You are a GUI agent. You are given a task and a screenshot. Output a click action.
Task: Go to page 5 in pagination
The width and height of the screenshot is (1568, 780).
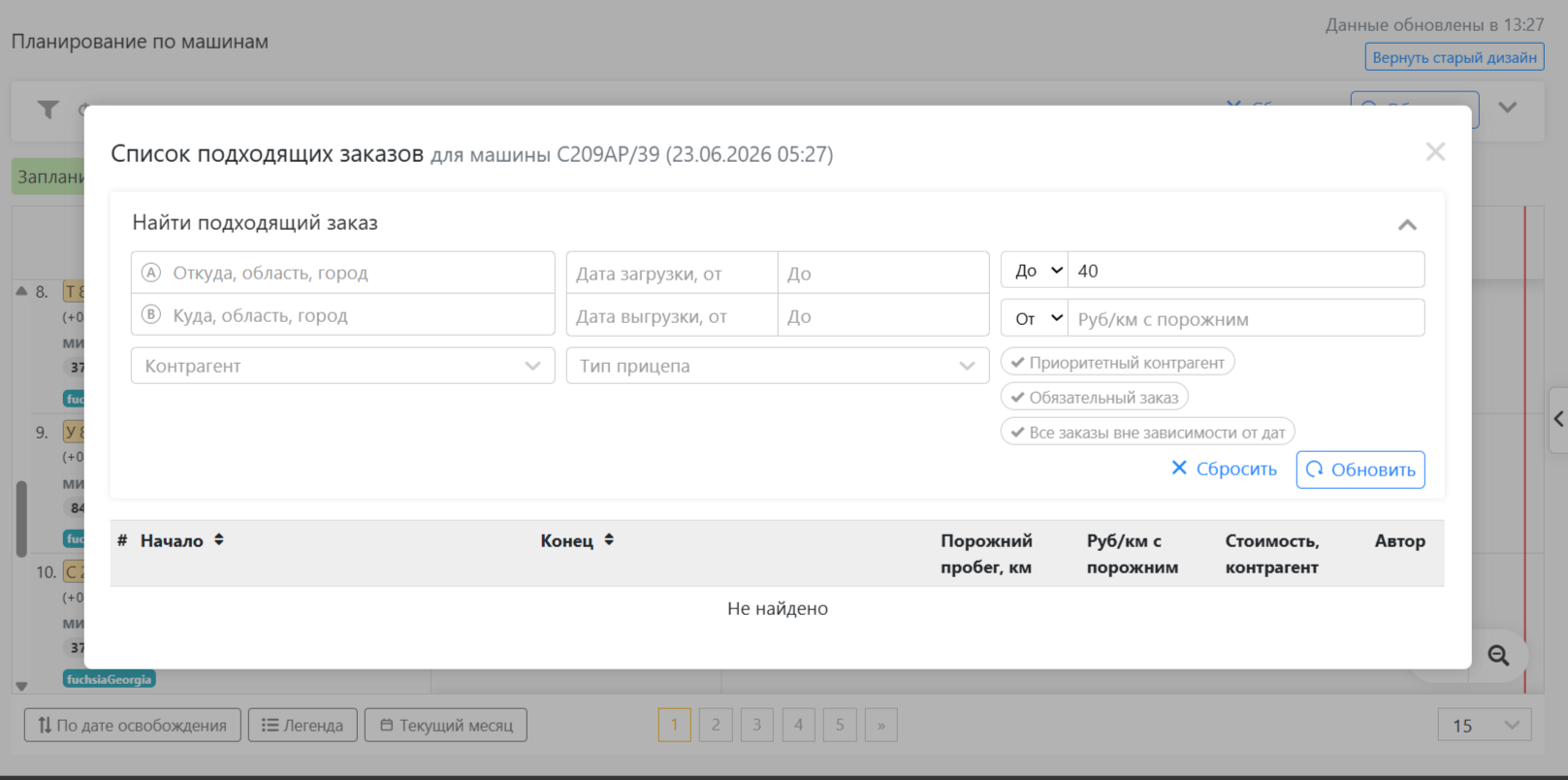[x=840, y=725]
